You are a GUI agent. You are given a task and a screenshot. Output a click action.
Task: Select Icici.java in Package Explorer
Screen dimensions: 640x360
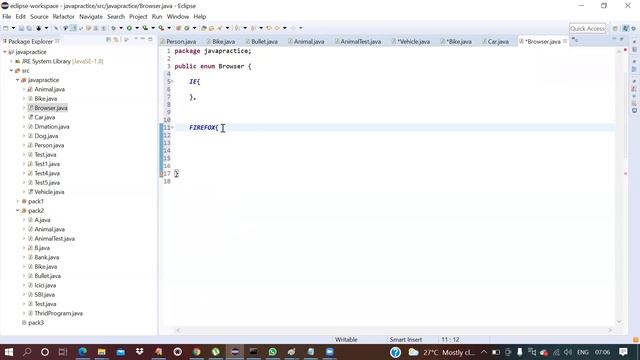click(x=45, y=285)
